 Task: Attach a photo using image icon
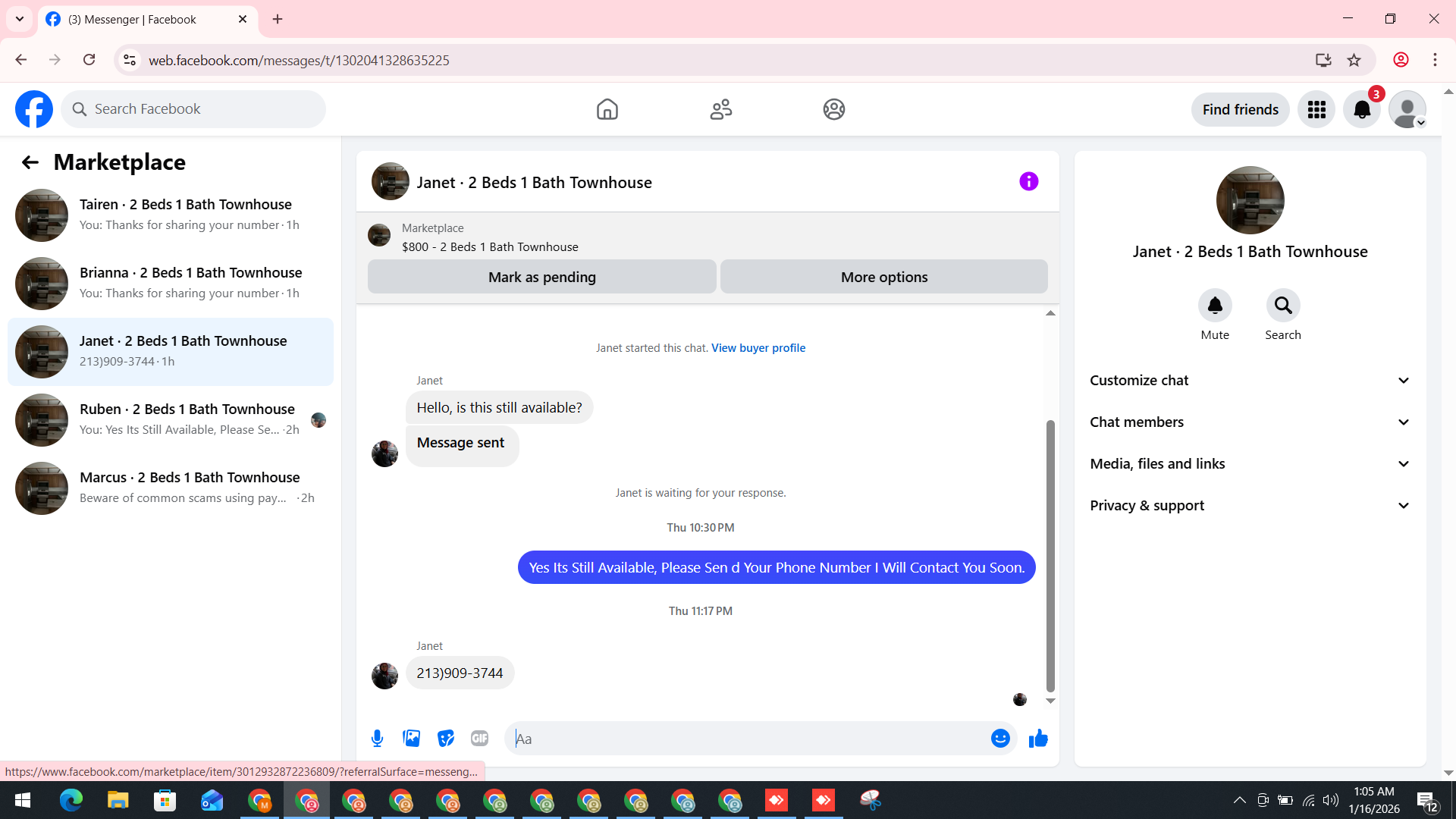pyautogui.click(x=411, y=739)
